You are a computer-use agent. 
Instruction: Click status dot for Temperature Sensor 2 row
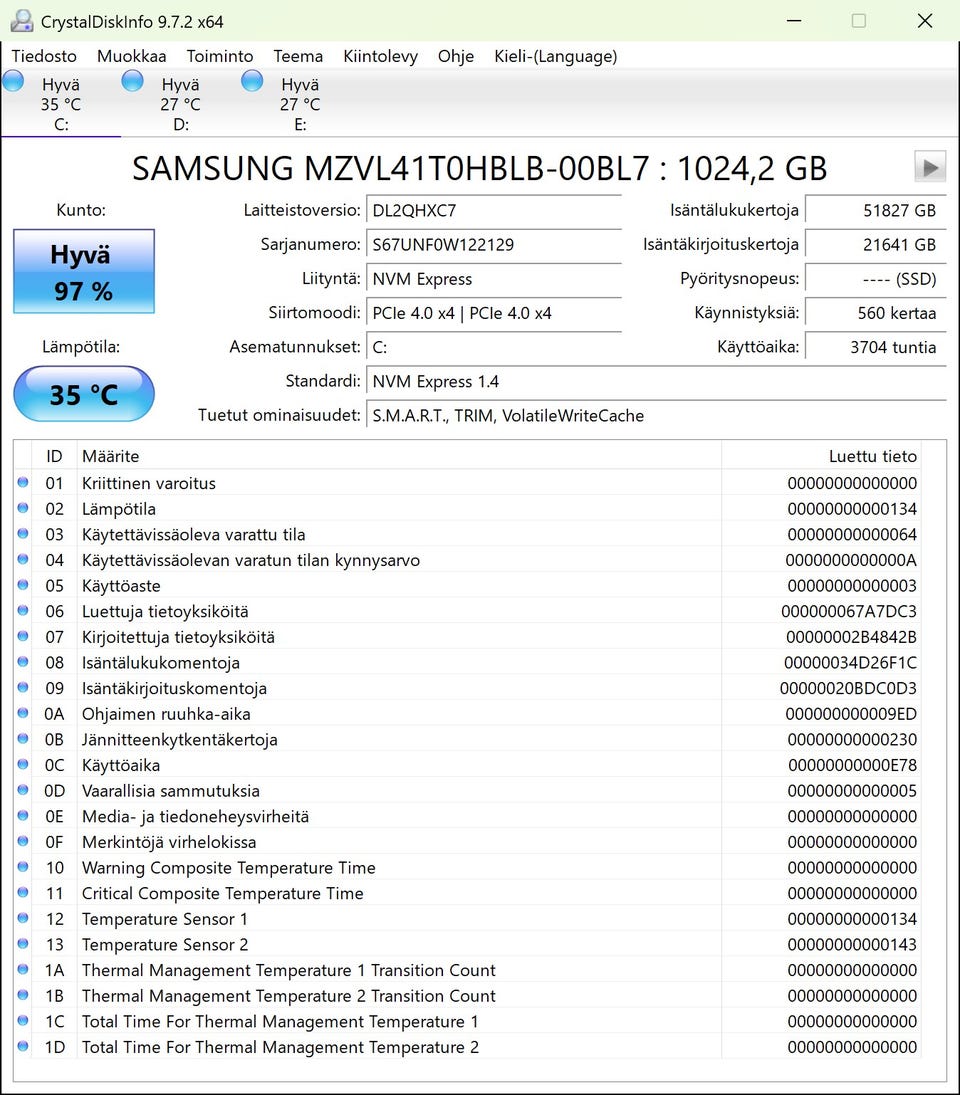(23, 944)
